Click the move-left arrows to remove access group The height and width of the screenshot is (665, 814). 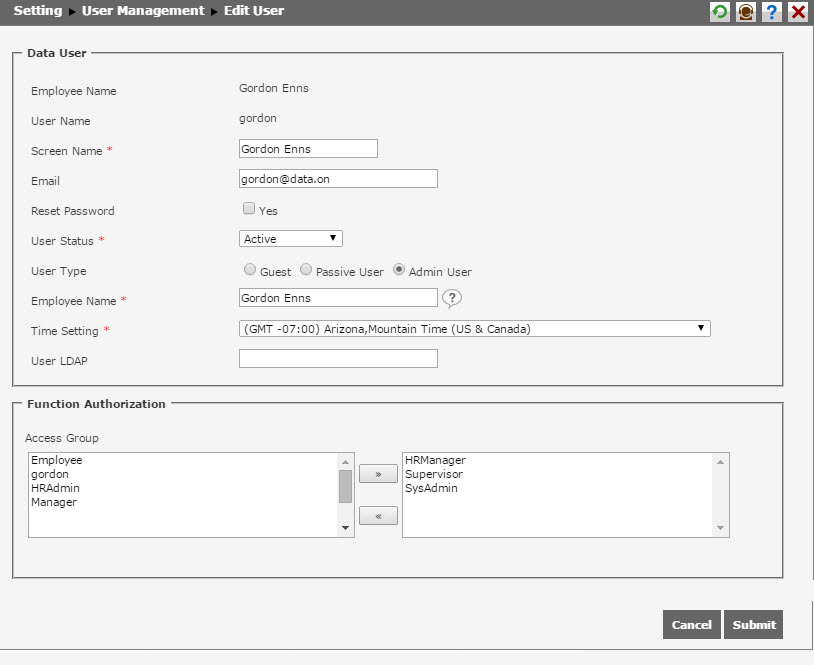point(377,515)
